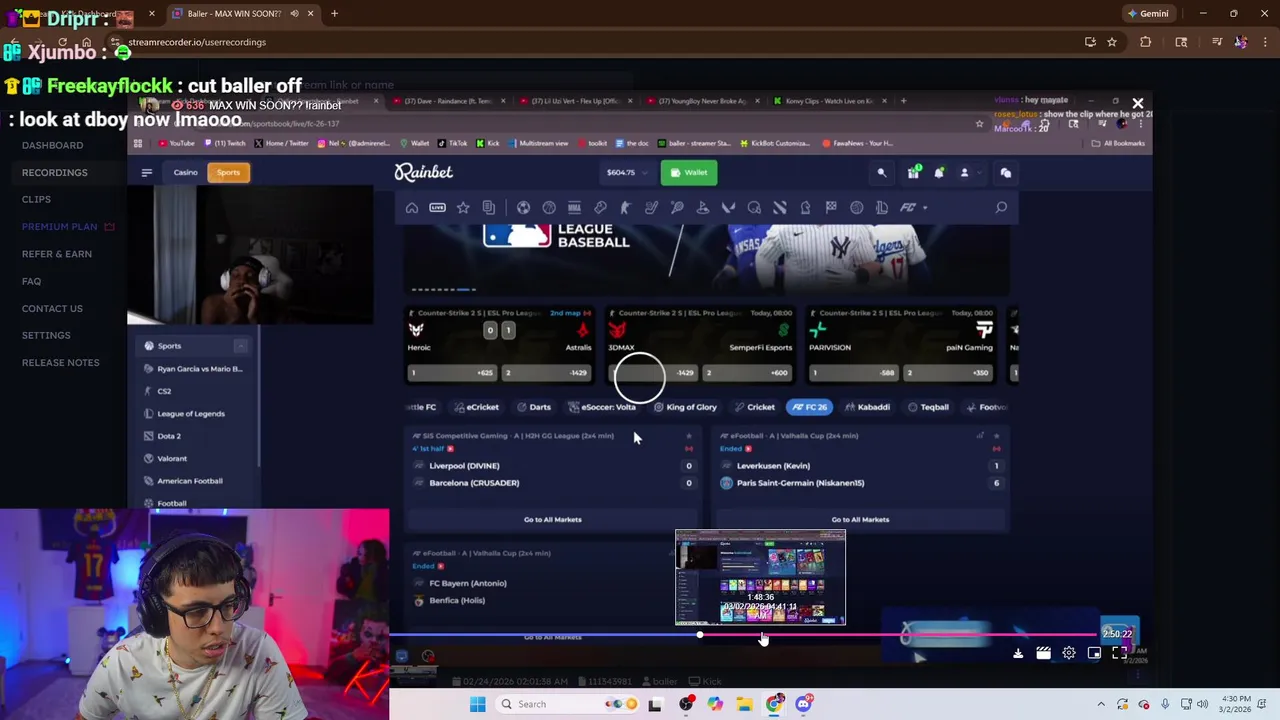
Task: Go to All Markets for Leverkusen match
Action: [860, 519]
